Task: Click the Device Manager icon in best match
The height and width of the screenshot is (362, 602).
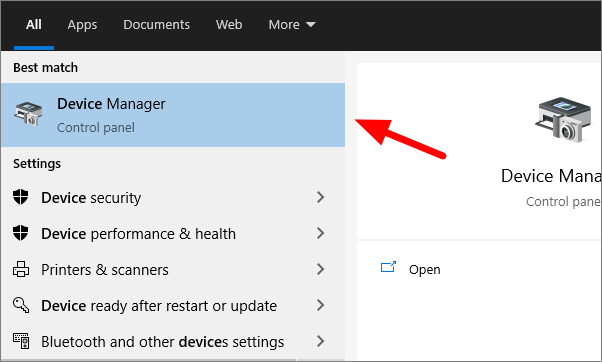Action: [x=28, y=114]
